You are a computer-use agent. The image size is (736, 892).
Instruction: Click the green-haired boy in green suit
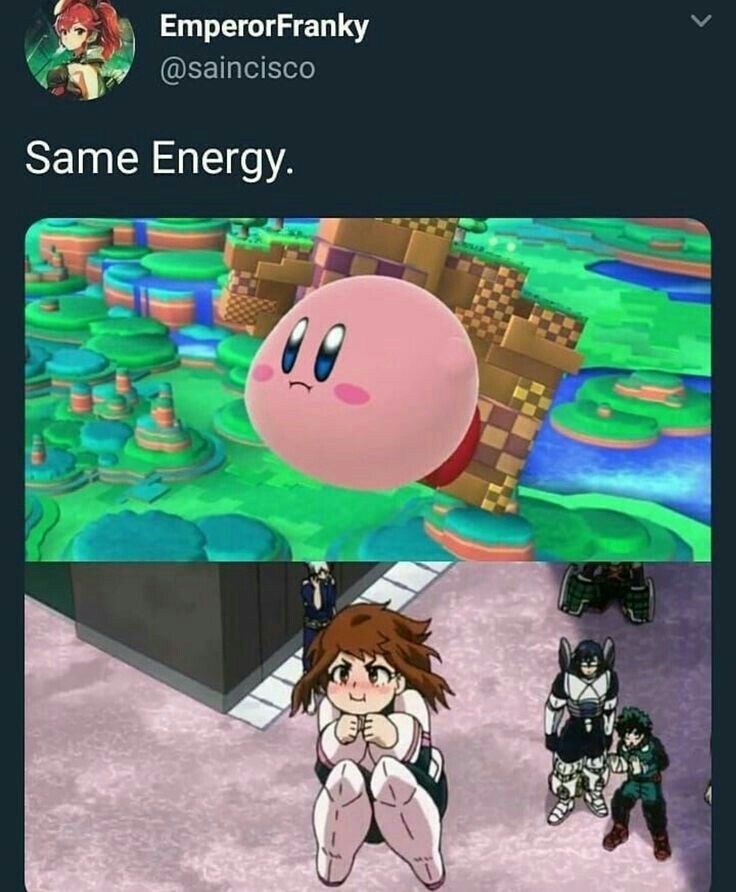coord(640,781)
